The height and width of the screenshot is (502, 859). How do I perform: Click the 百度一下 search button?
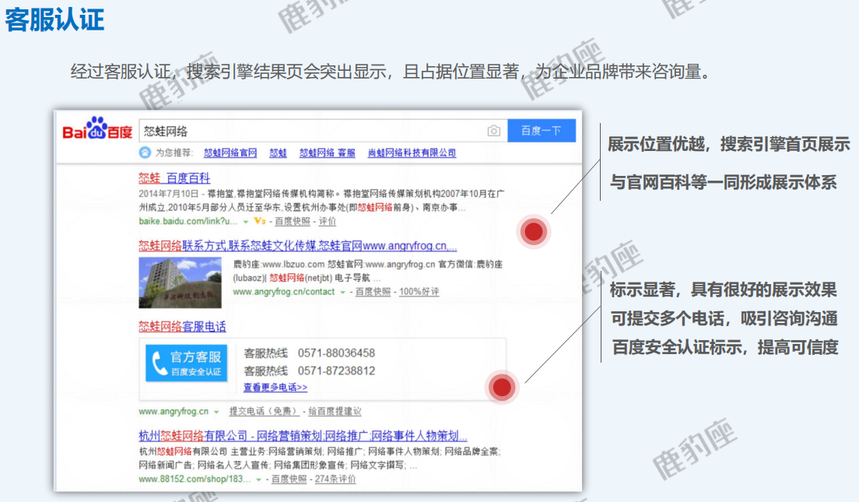point(541,130)
